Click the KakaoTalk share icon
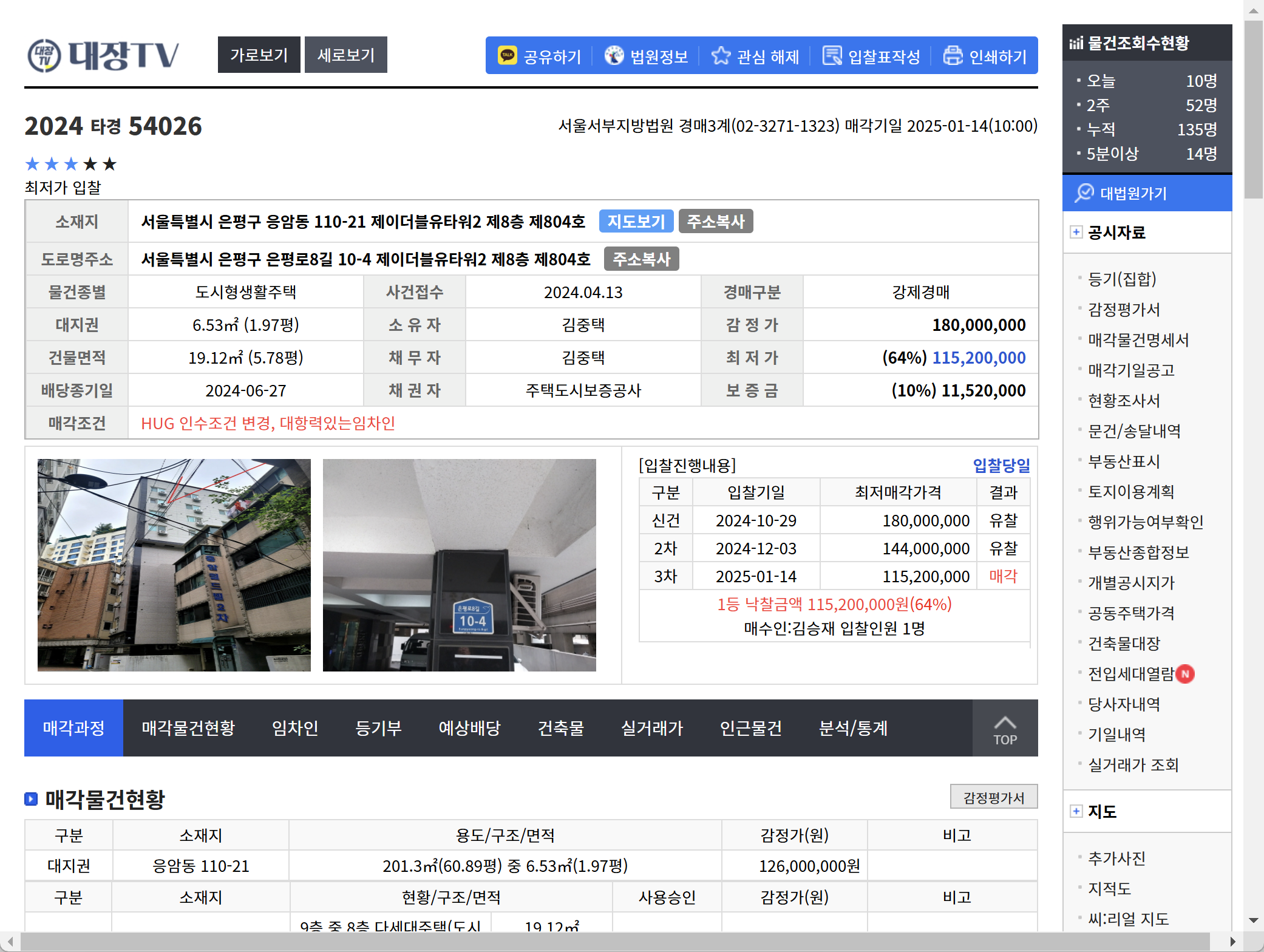This screenshot has height=952, width=1264. (x=507, y=56)
